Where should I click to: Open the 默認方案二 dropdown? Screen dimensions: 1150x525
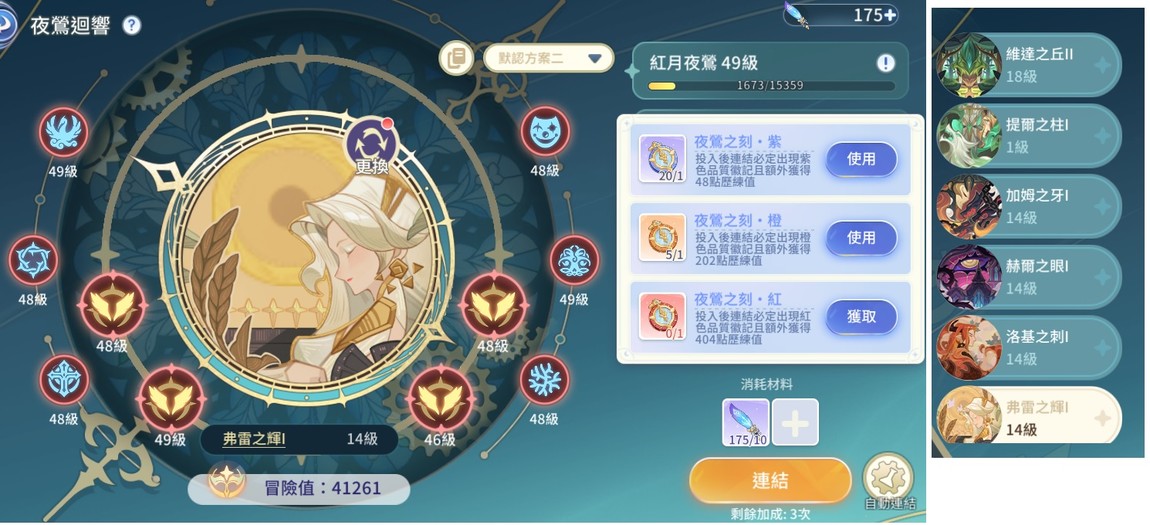click(x=549, y=58)
